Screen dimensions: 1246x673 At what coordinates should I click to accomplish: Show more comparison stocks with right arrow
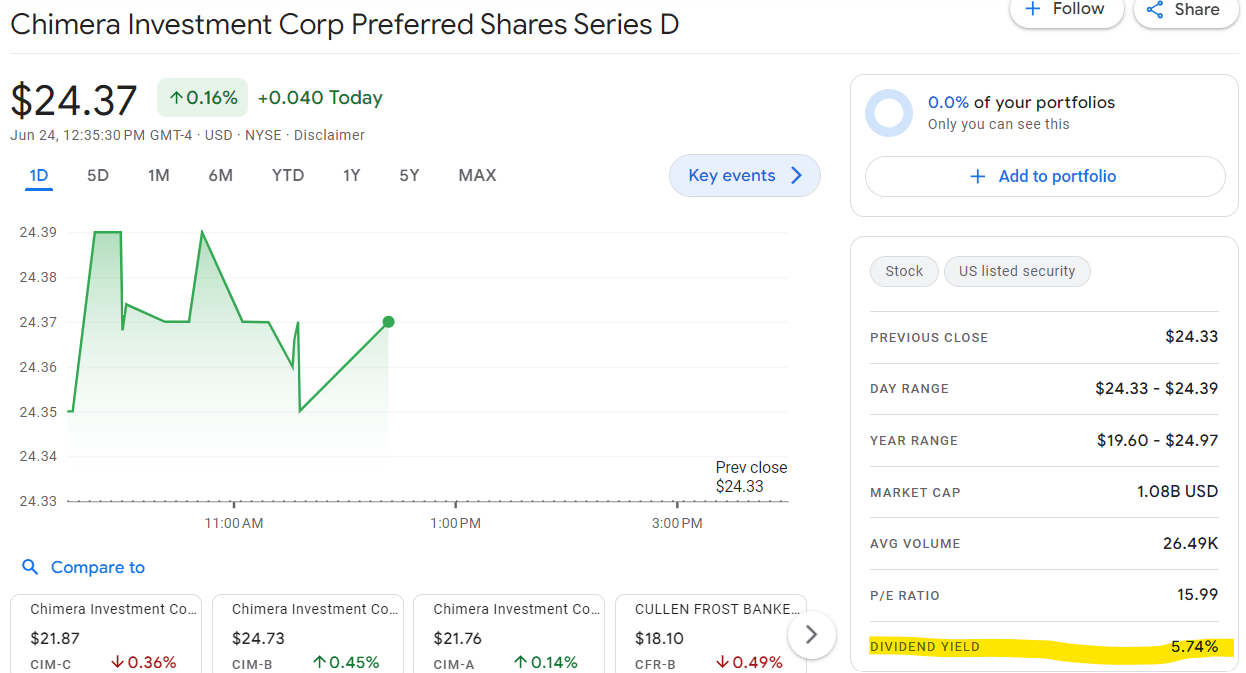click(812, 634)
